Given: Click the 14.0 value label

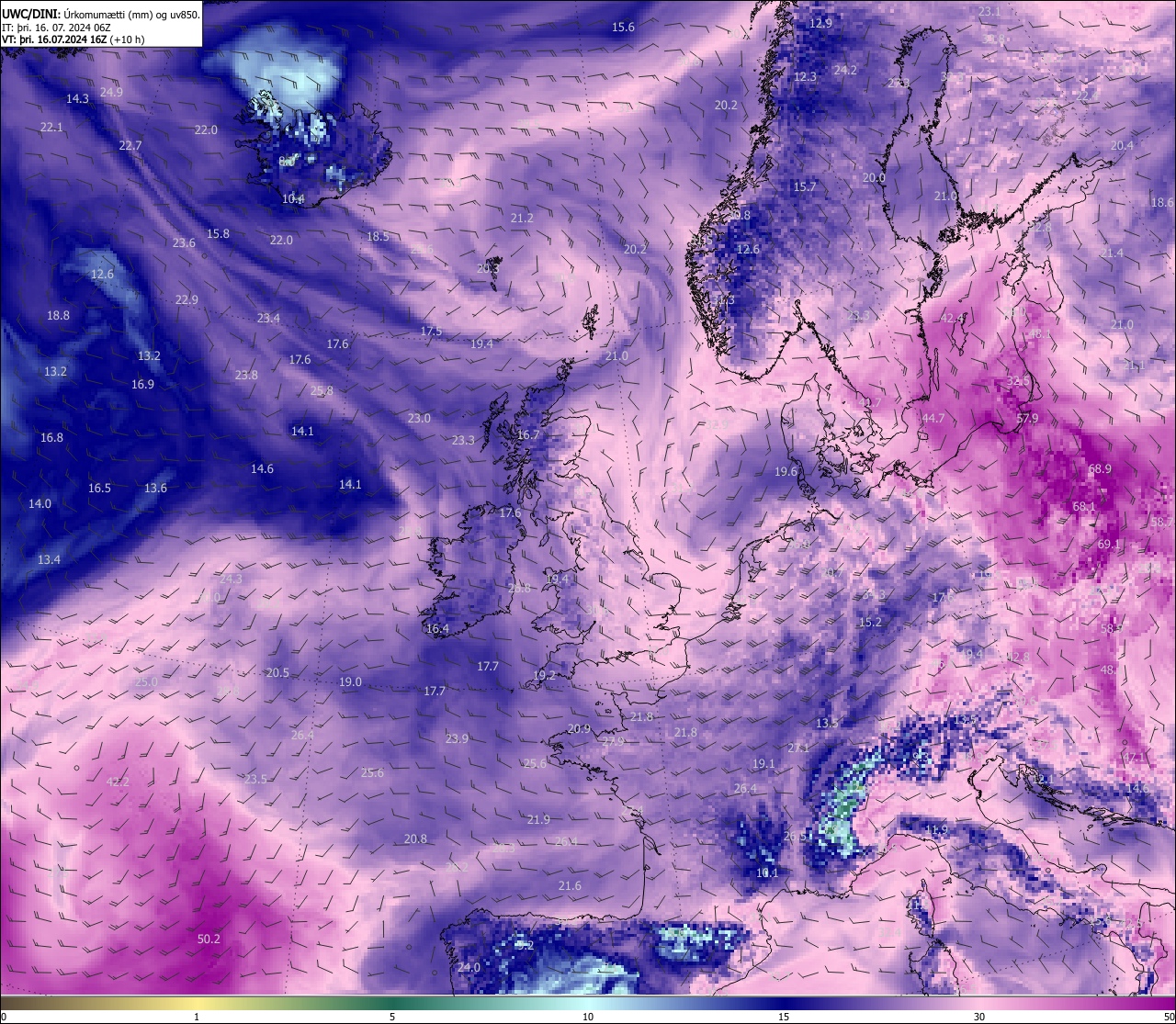Looking at the screenshot, I should 40,504.
